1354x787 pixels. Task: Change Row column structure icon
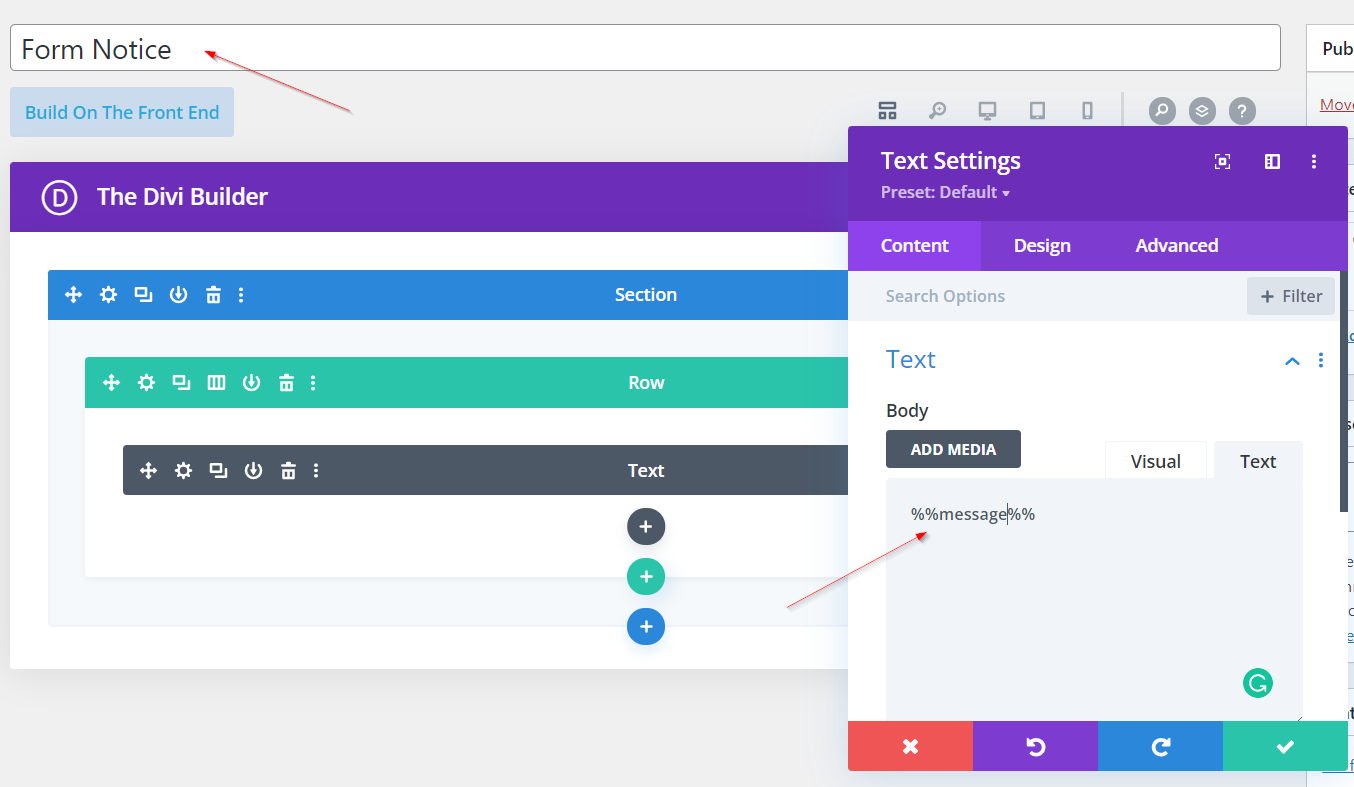coord(216,383)
